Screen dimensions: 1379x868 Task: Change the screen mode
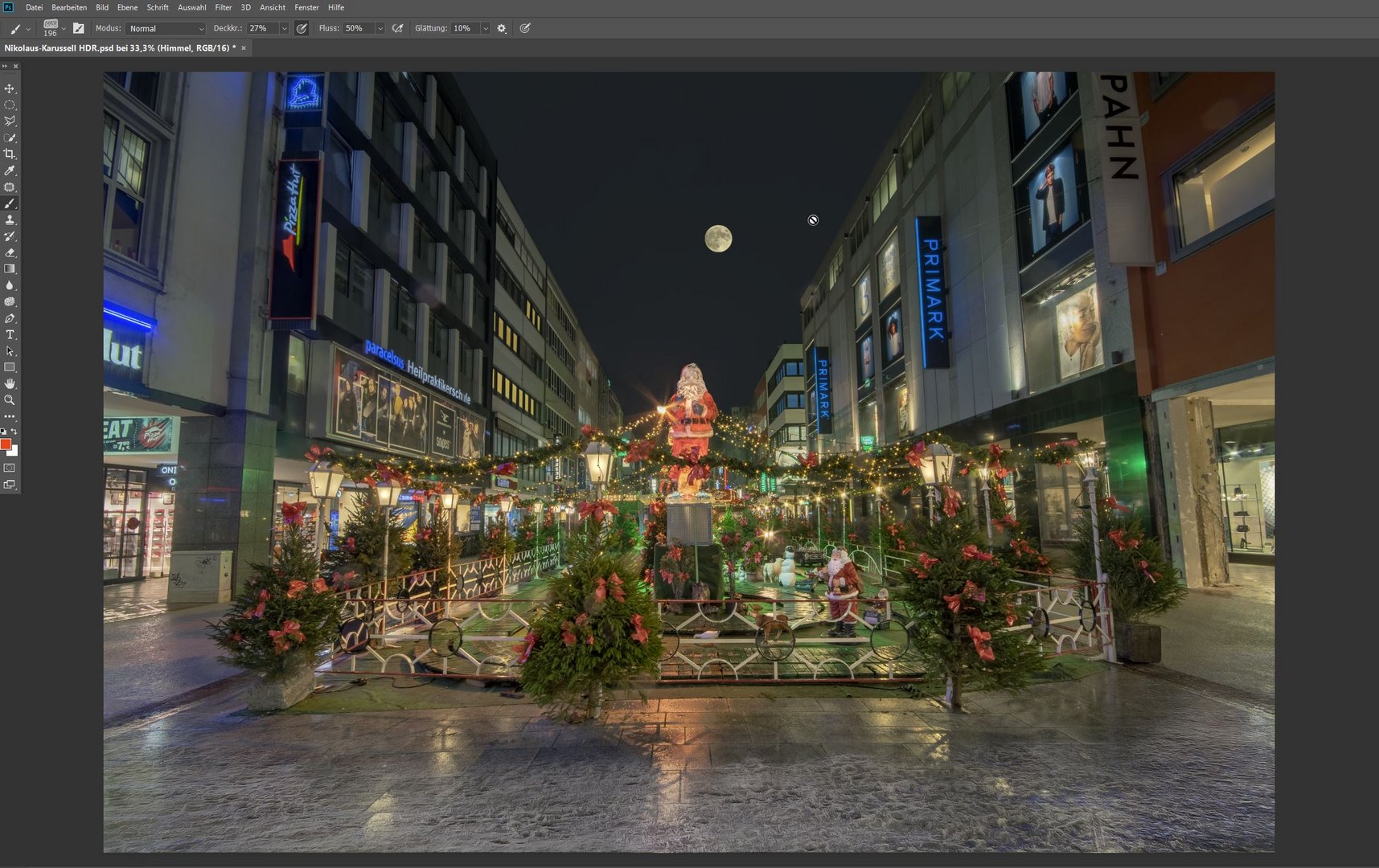10,485
